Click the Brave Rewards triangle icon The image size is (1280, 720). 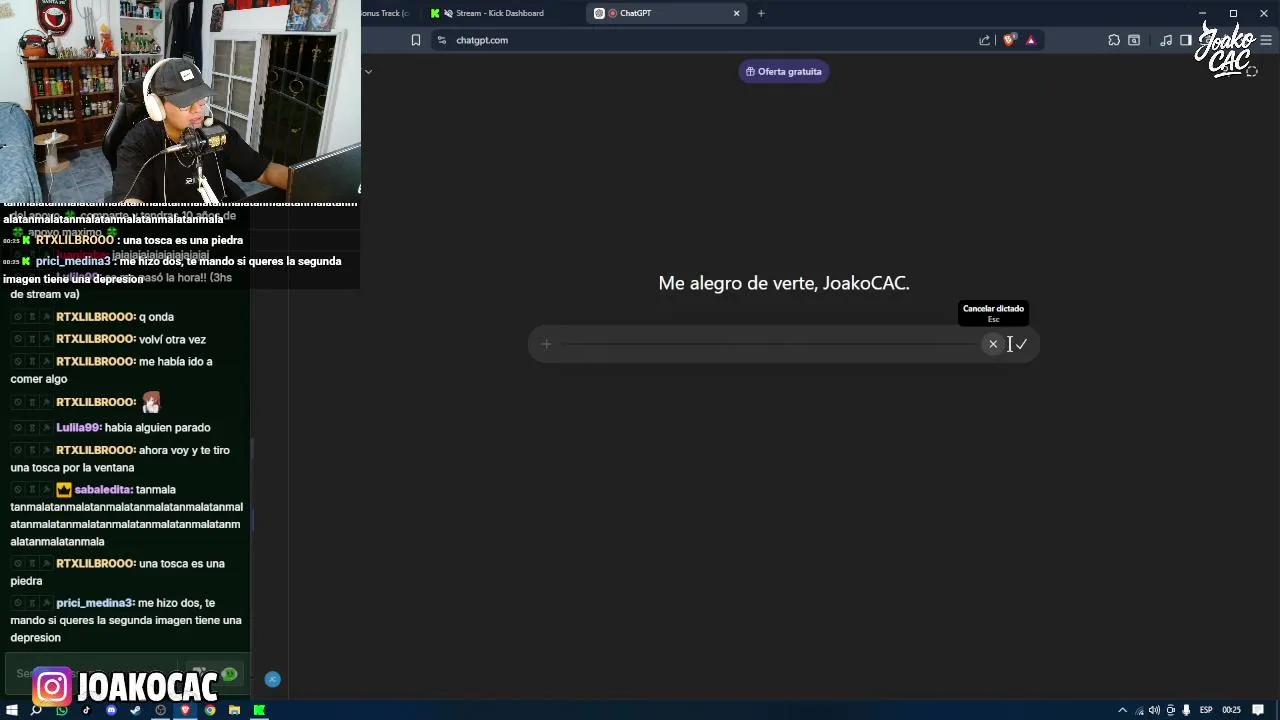(x=1031, y=40)
